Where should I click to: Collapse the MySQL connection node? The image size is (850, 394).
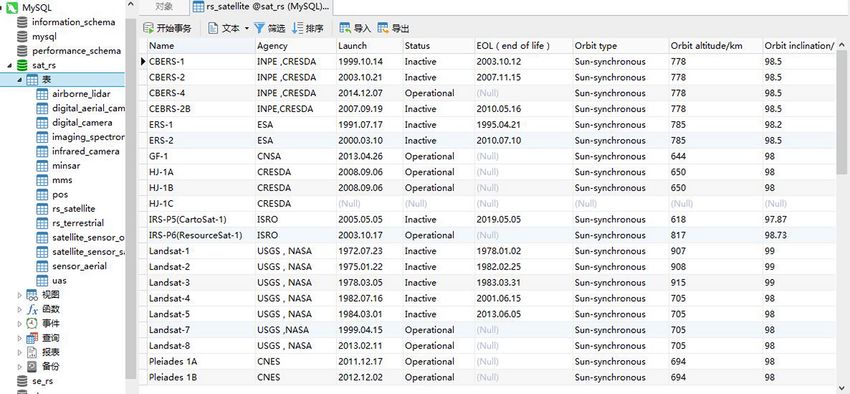click(2, 8)
